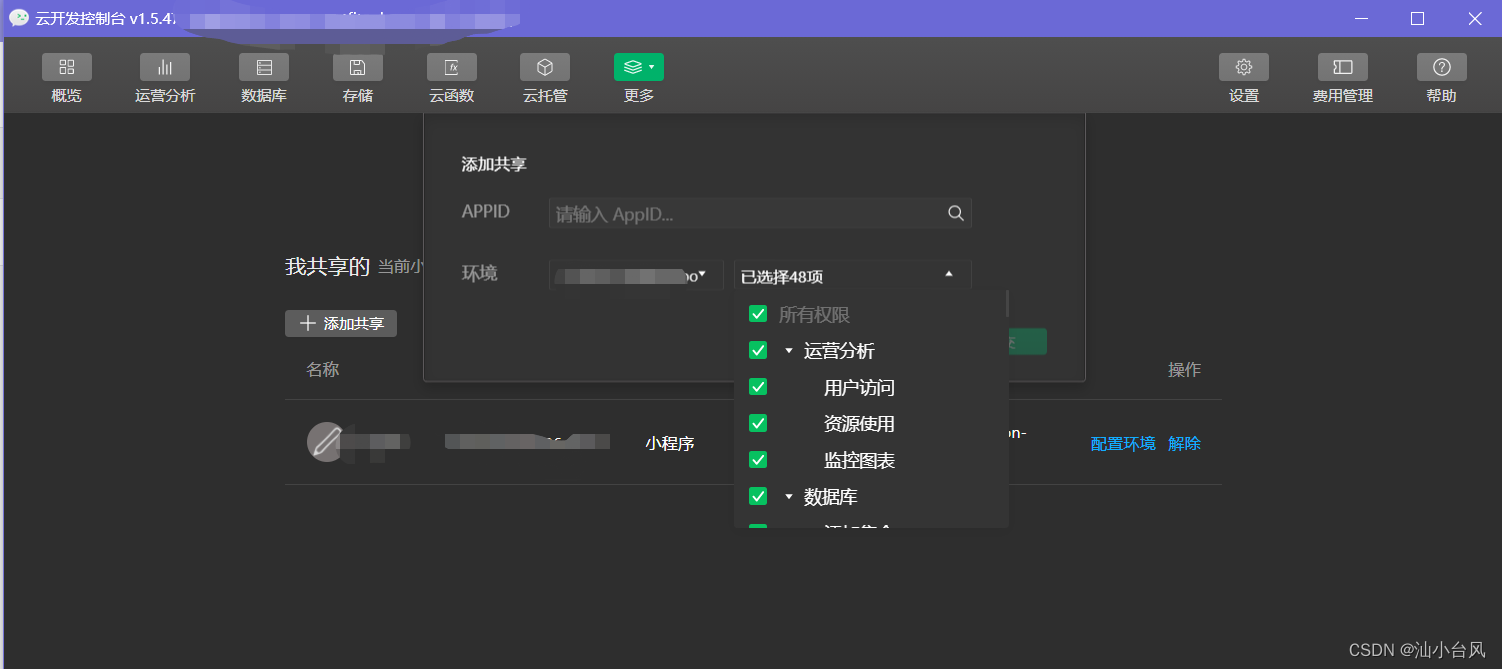Open the 存储 storage icon
This screenshot has height=669, width=1502.
tap(358, 67)
